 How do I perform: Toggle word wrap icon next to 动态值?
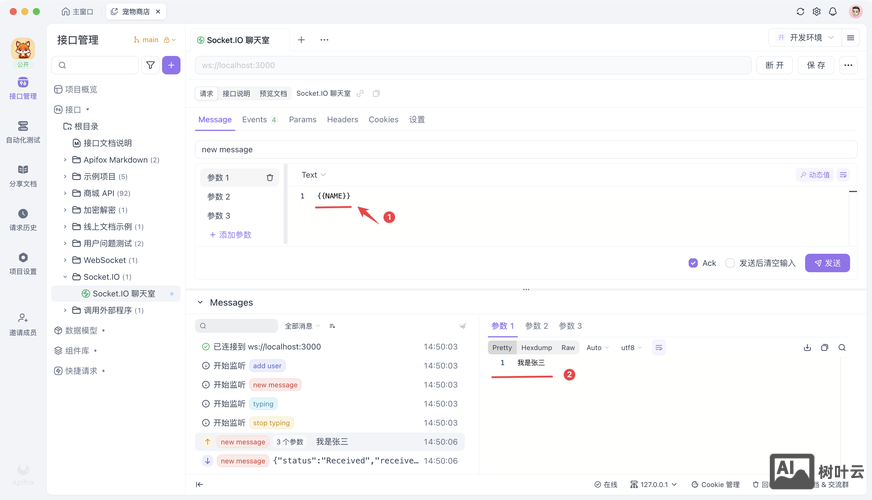tap(843, 175)
